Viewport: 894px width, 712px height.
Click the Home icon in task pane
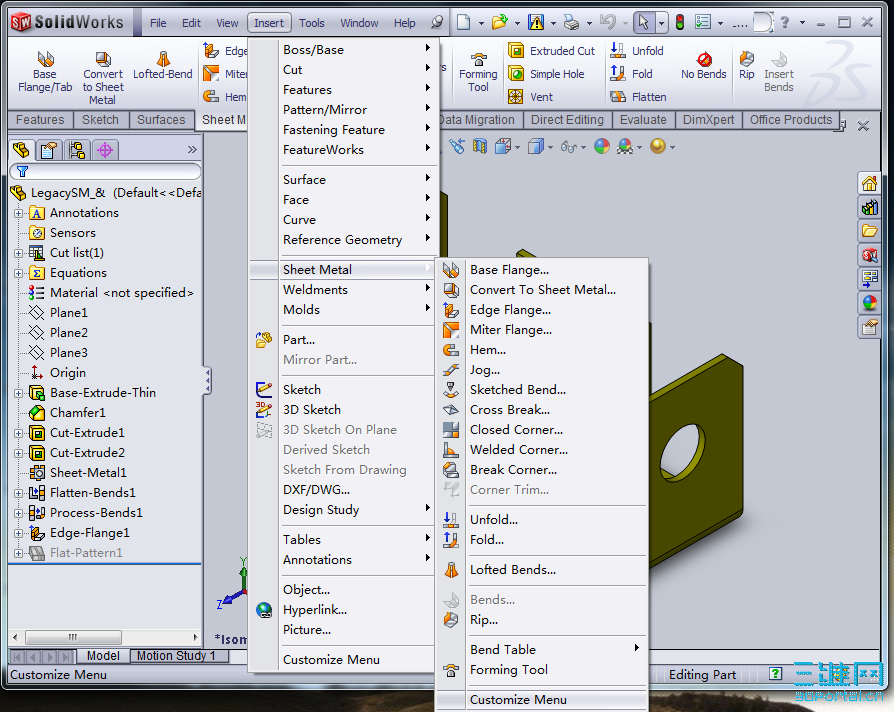point(869,184)
